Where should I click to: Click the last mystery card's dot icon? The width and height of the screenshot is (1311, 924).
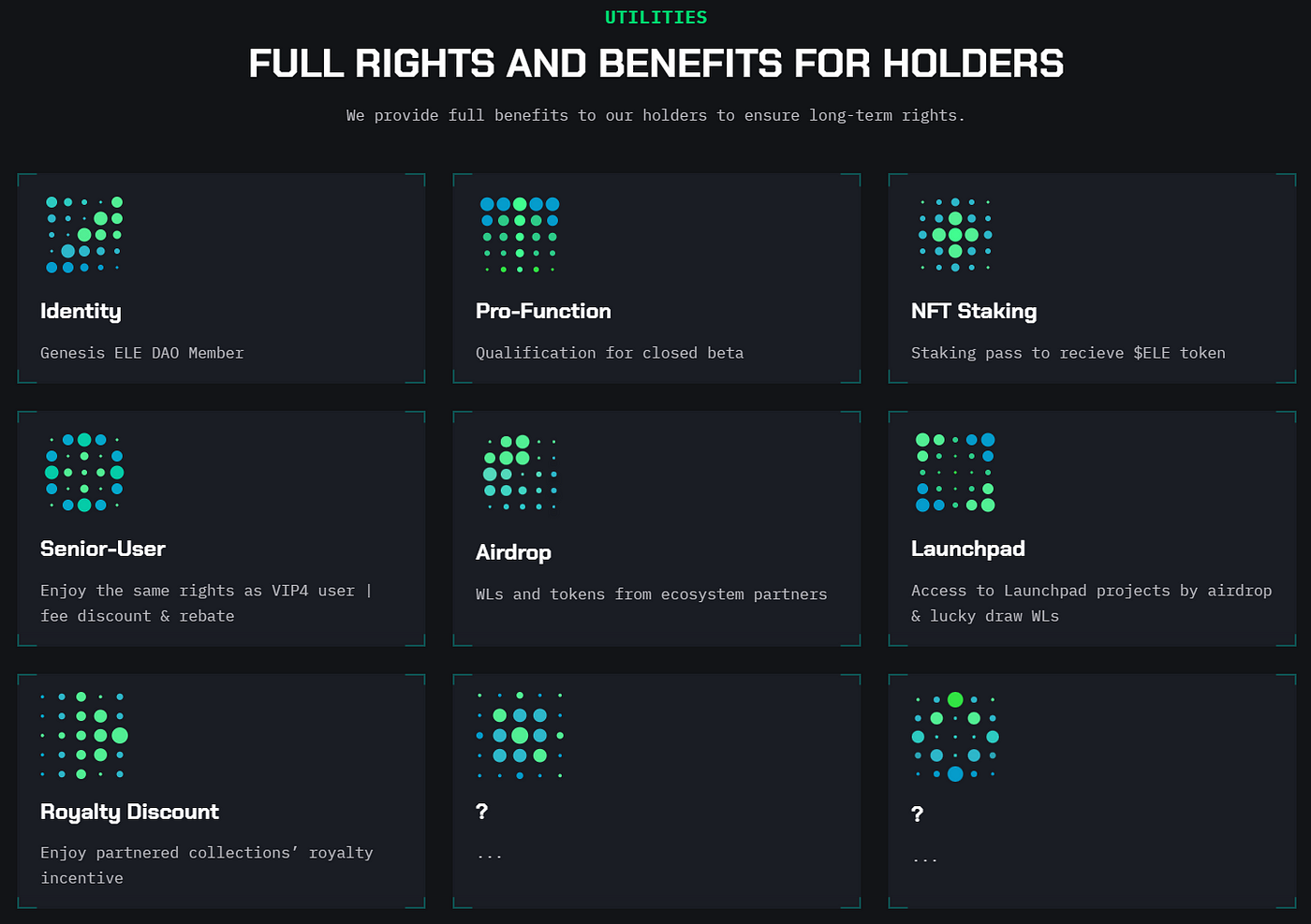click(955, 737)
